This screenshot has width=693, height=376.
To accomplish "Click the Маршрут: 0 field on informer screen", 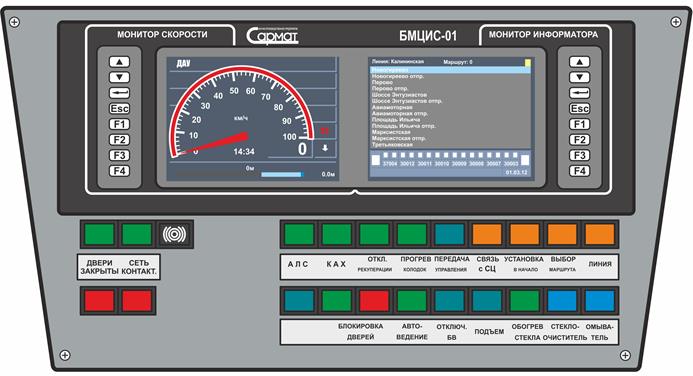I will coord(458,62).
